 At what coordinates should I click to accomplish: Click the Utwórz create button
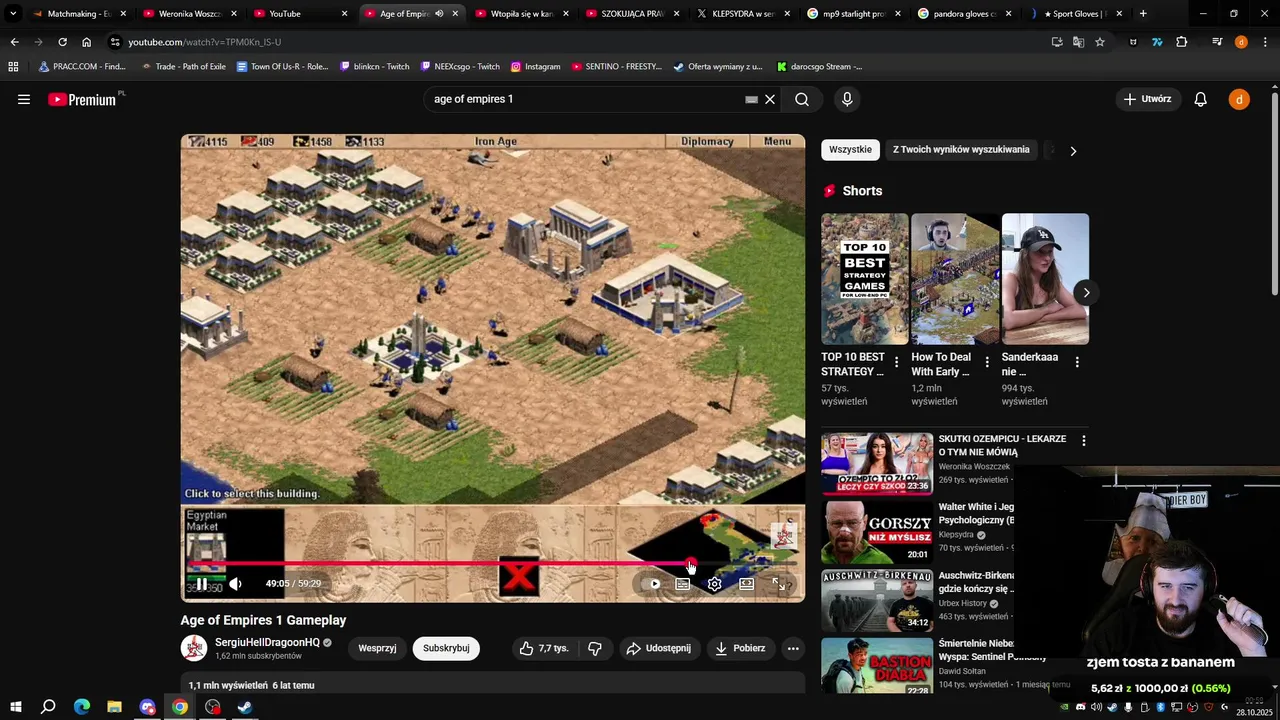click(x=1146, y=99)
